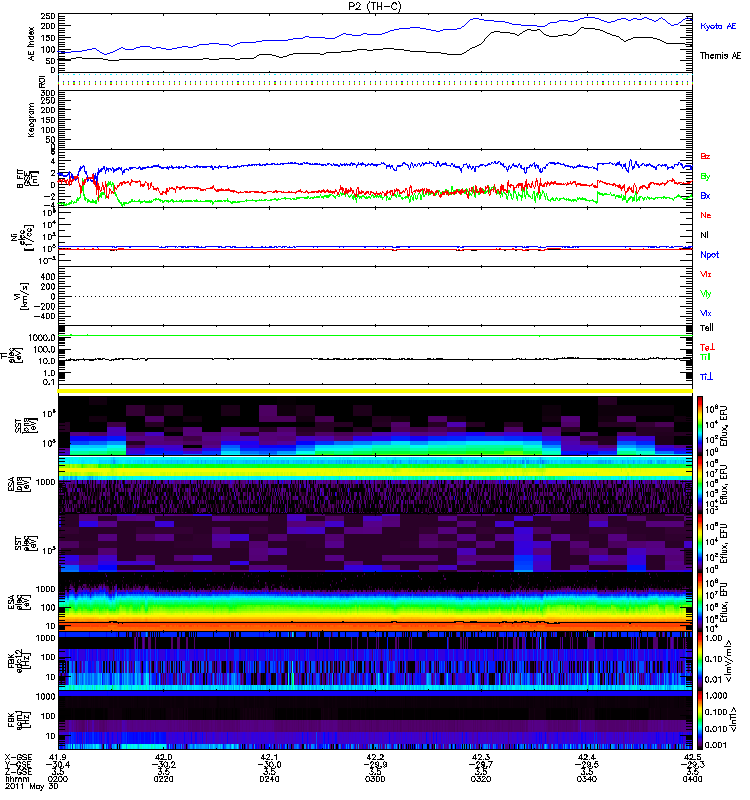Click the green Ti parallel temperature line

tap(376, 336)
